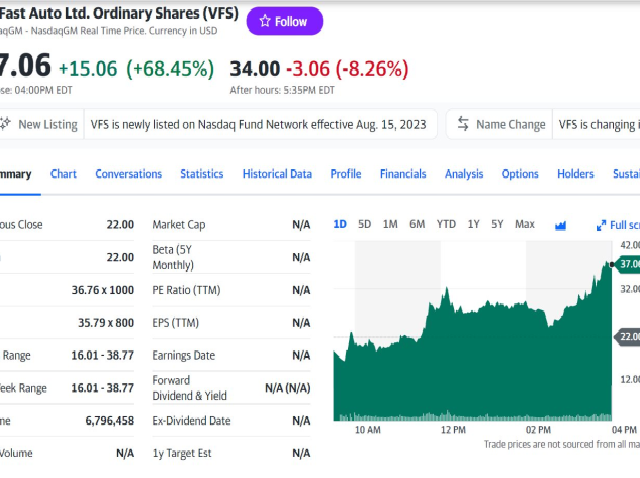640x478 pixels.
Task: Click the New Listing sparkle icon
Action: [x=5, y=124]
